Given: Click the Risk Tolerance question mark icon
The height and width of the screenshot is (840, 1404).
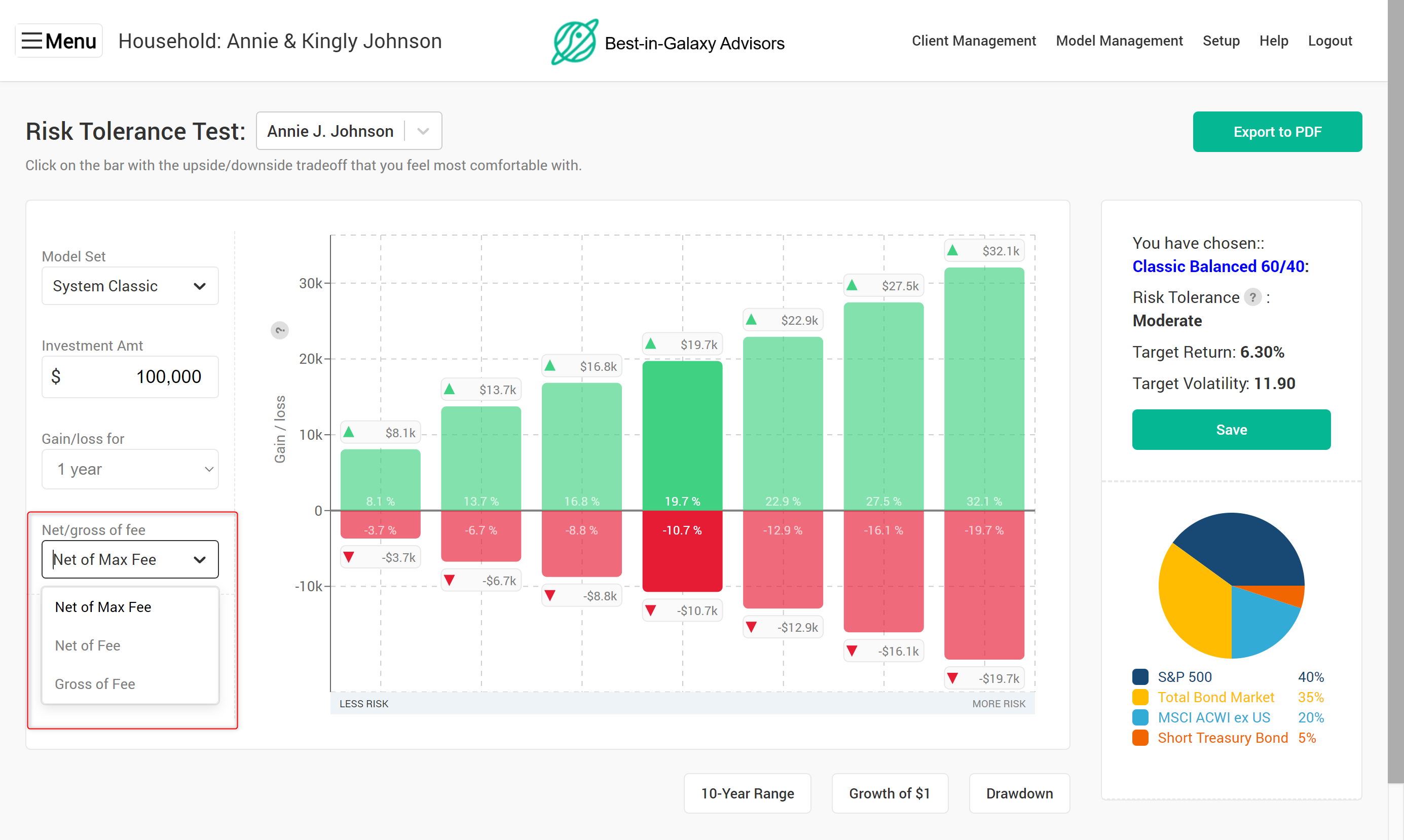Looking at the screenshot, I should click(x=1252, y=297).
